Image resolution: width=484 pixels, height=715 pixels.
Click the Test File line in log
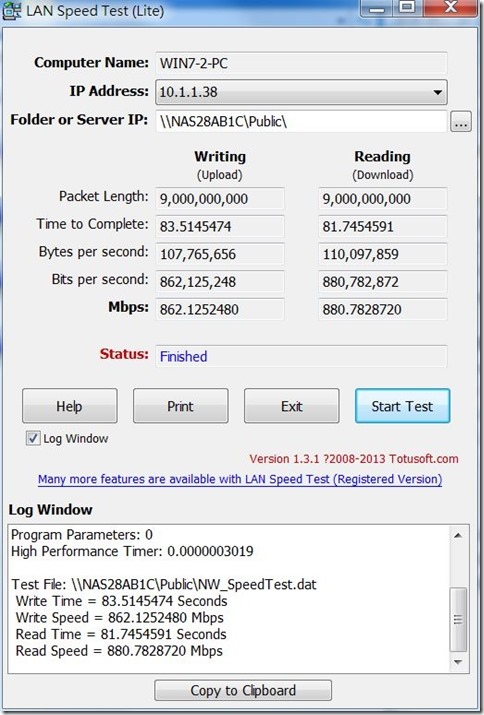click(x=164, y=585)
